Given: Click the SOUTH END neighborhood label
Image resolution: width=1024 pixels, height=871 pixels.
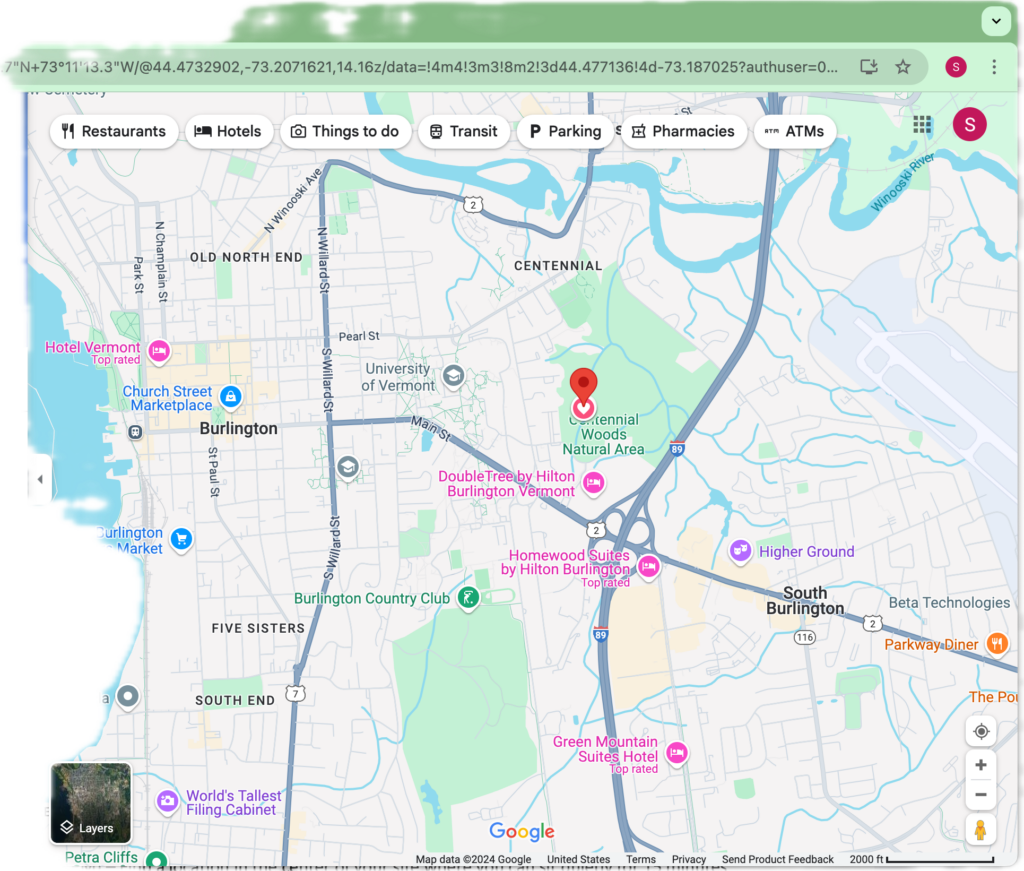Looking at the screenshot, I should pyautogui.click(x=235, y=701).
